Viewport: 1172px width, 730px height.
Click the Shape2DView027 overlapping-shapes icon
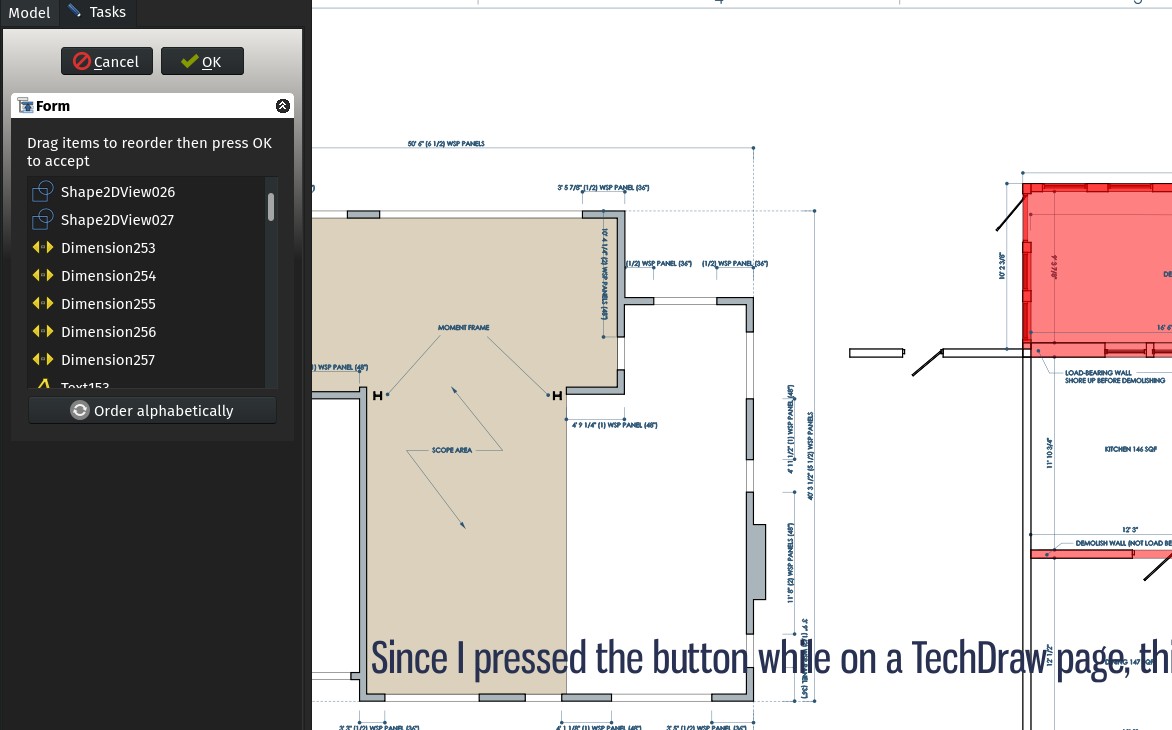click(43, 219)
